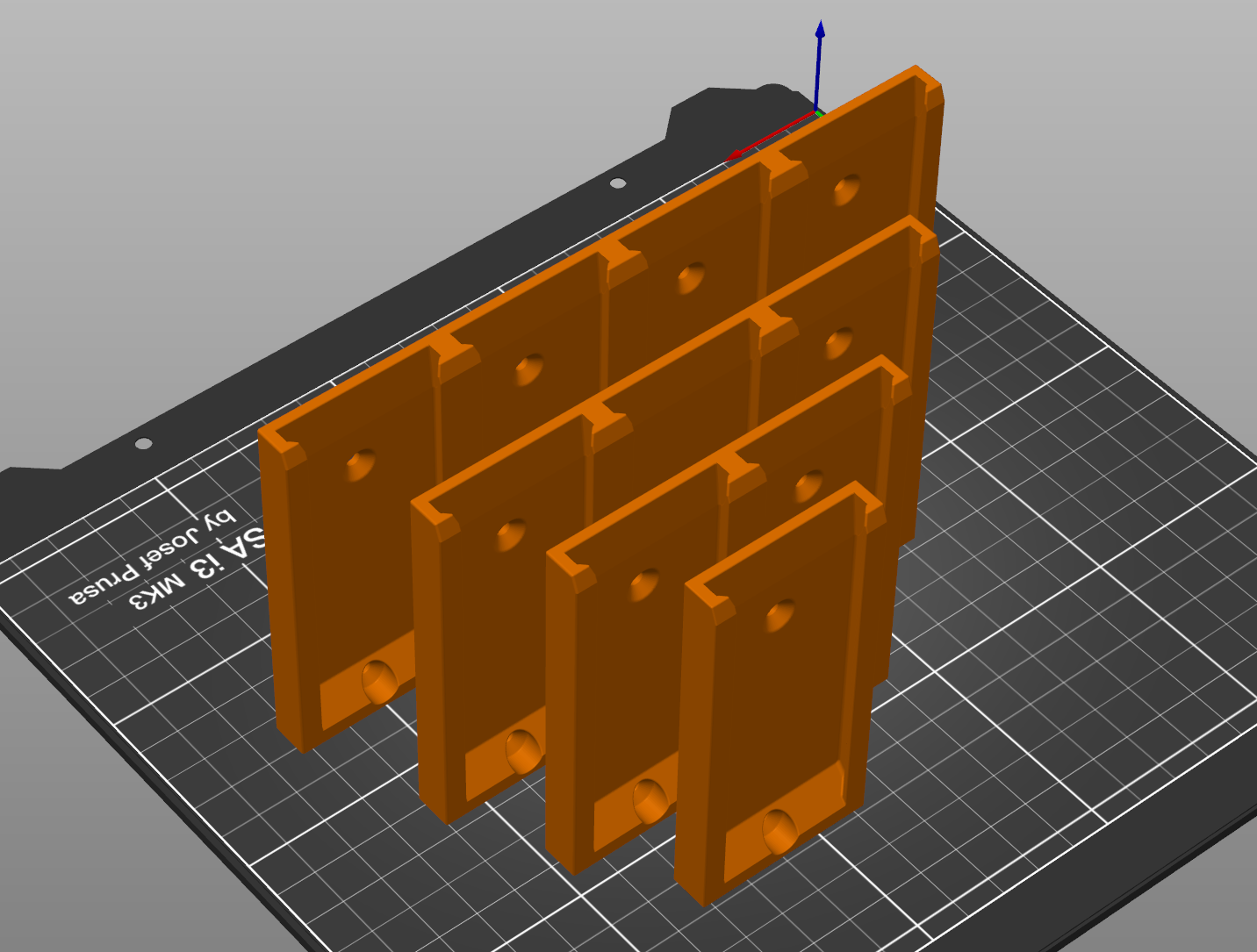Click the bottom round recess on tallest panel
Screen dimensions: 1257x952
(x=379, y=682)
